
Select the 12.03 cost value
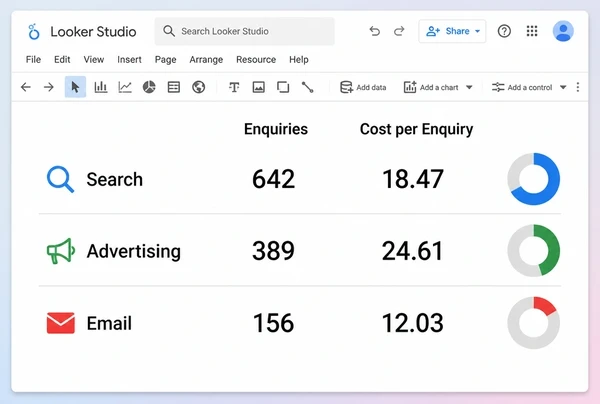(x=413, y=323)
